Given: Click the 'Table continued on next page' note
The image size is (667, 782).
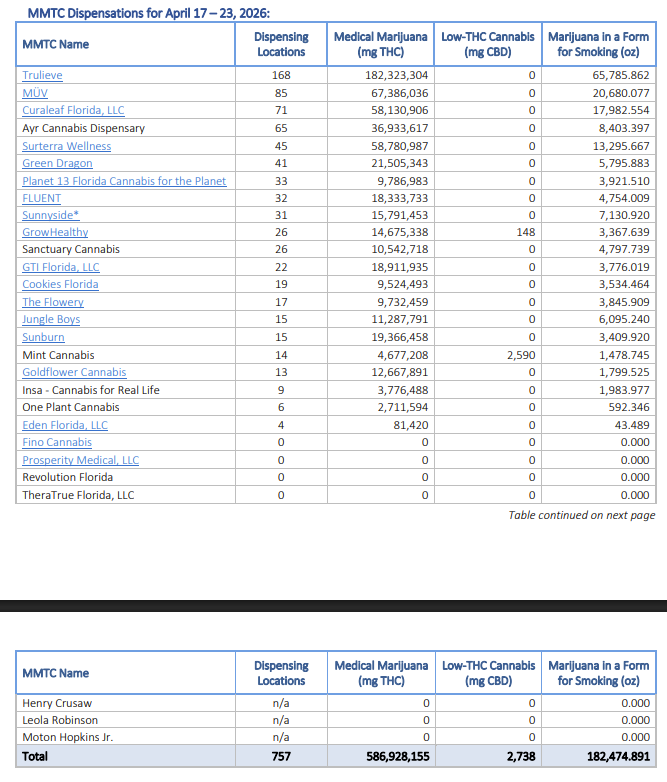Looking at the screenshot, I should click(582, 515).
